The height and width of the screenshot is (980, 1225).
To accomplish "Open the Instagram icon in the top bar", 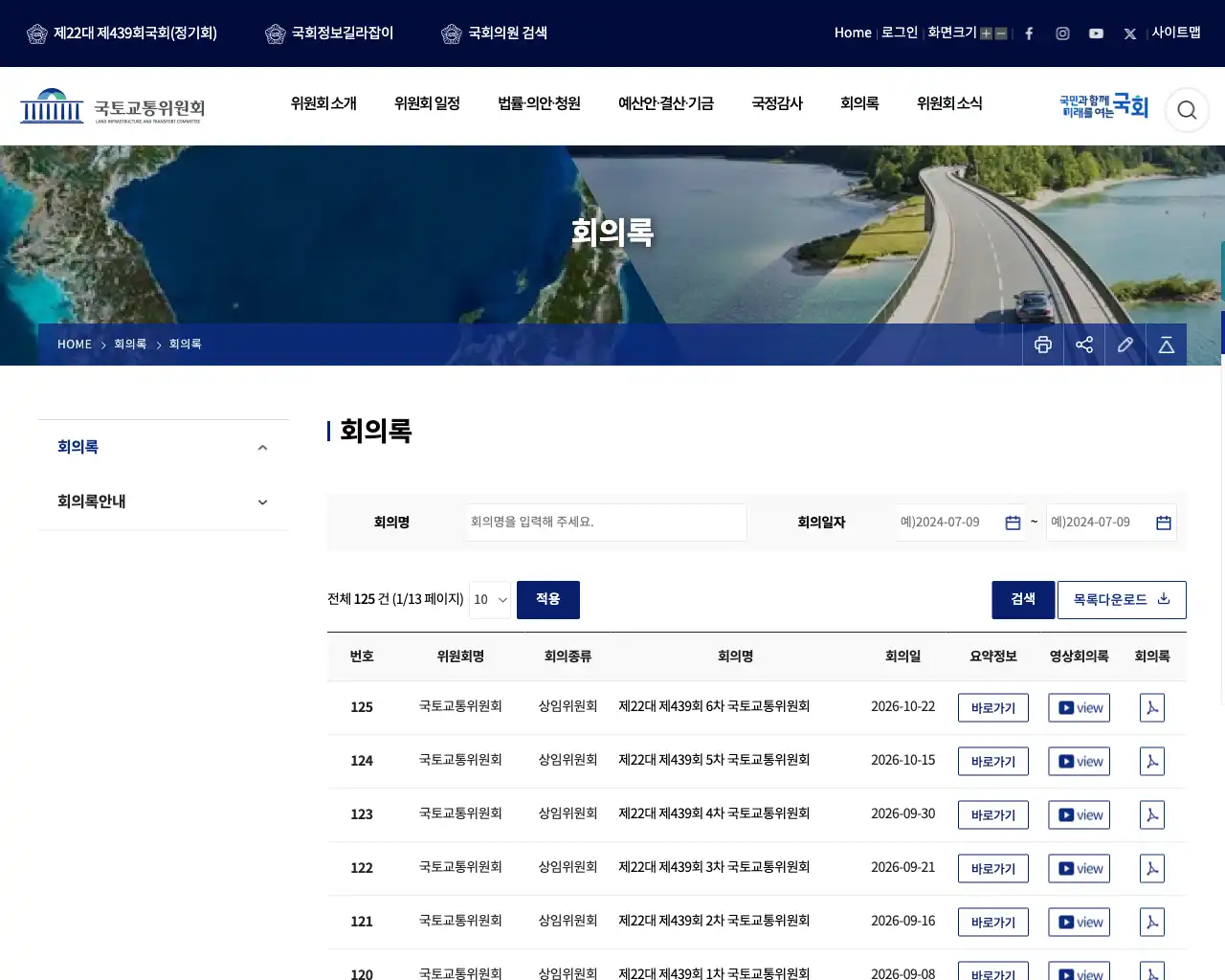I will click(x=1062, y=33).
